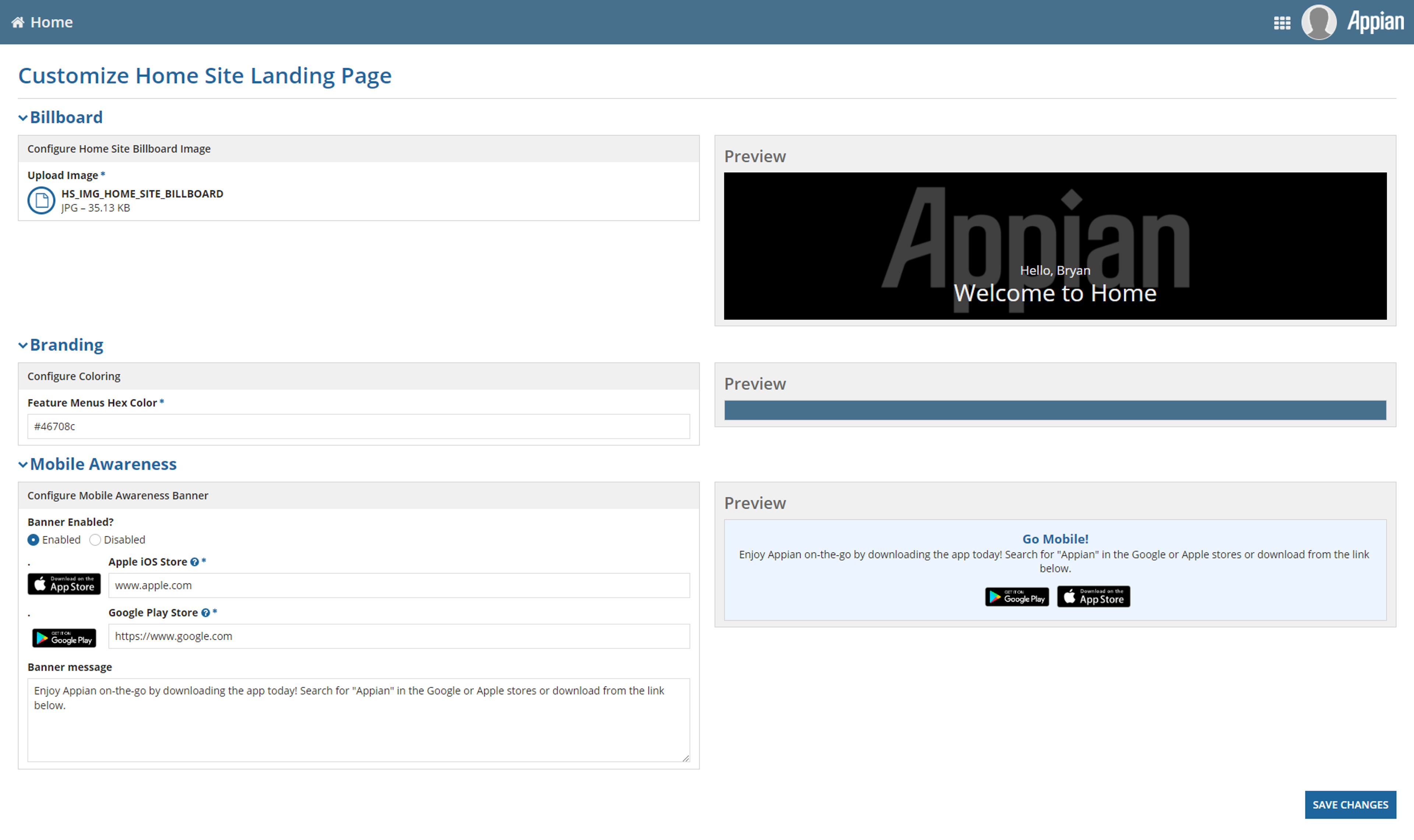Click the Go Mobile! heading in preview

(x=1055, y=539)
